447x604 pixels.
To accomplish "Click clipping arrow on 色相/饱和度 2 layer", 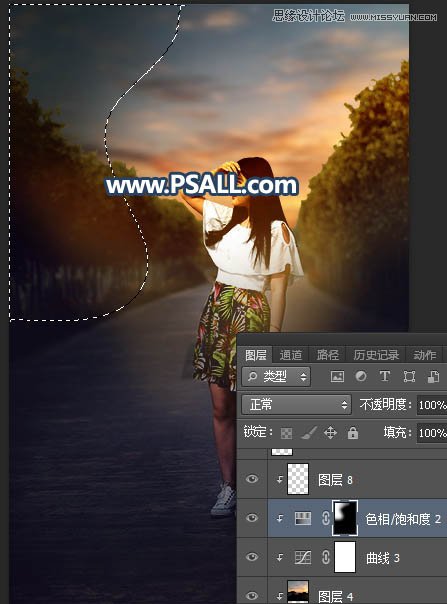I will pyautogui.click(x=280, y=518).
